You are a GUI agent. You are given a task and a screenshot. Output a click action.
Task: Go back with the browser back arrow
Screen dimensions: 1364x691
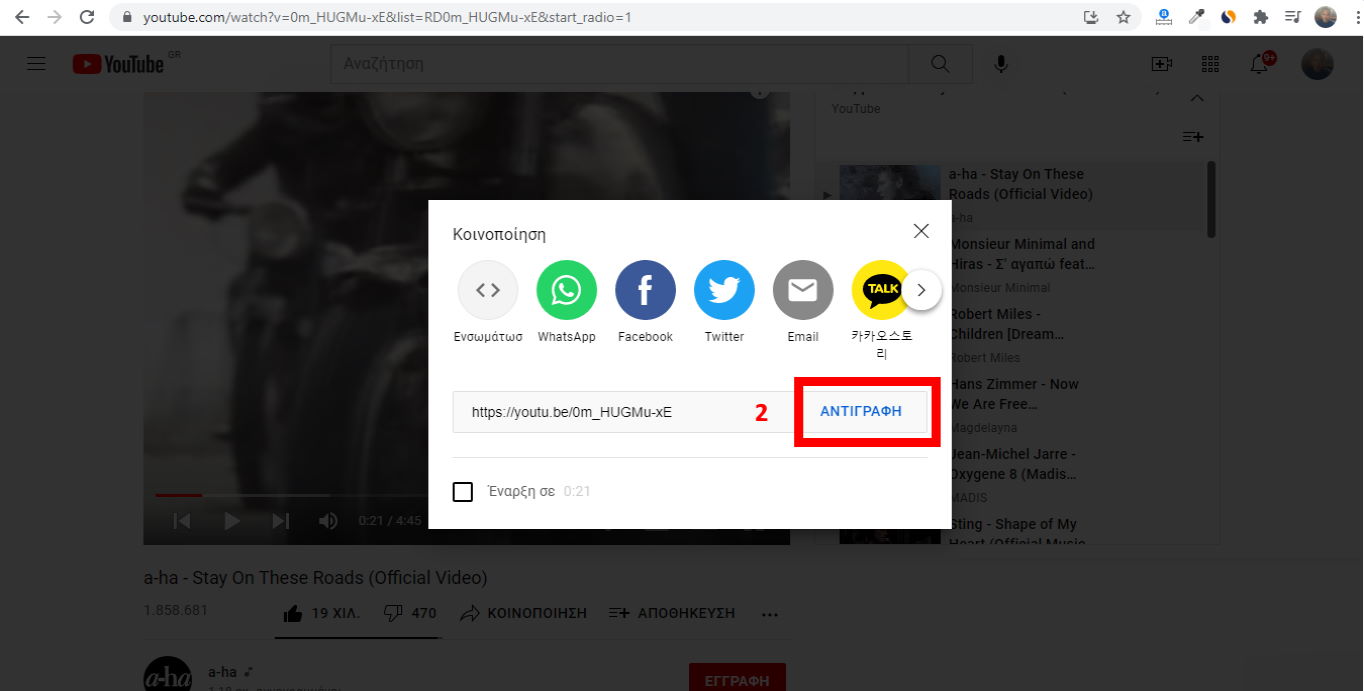point(22,17)
